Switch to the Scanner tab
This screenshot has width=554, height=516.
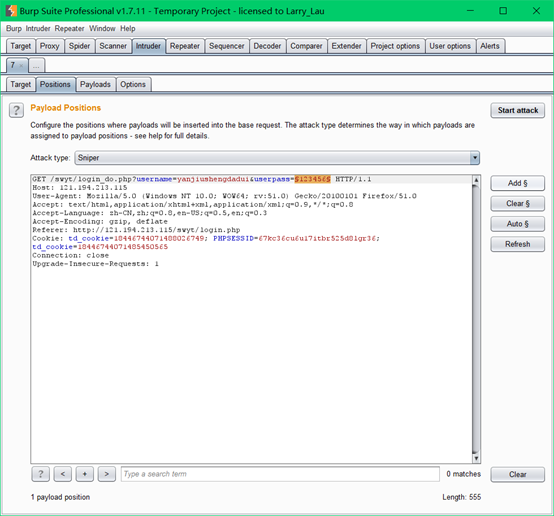113,46
